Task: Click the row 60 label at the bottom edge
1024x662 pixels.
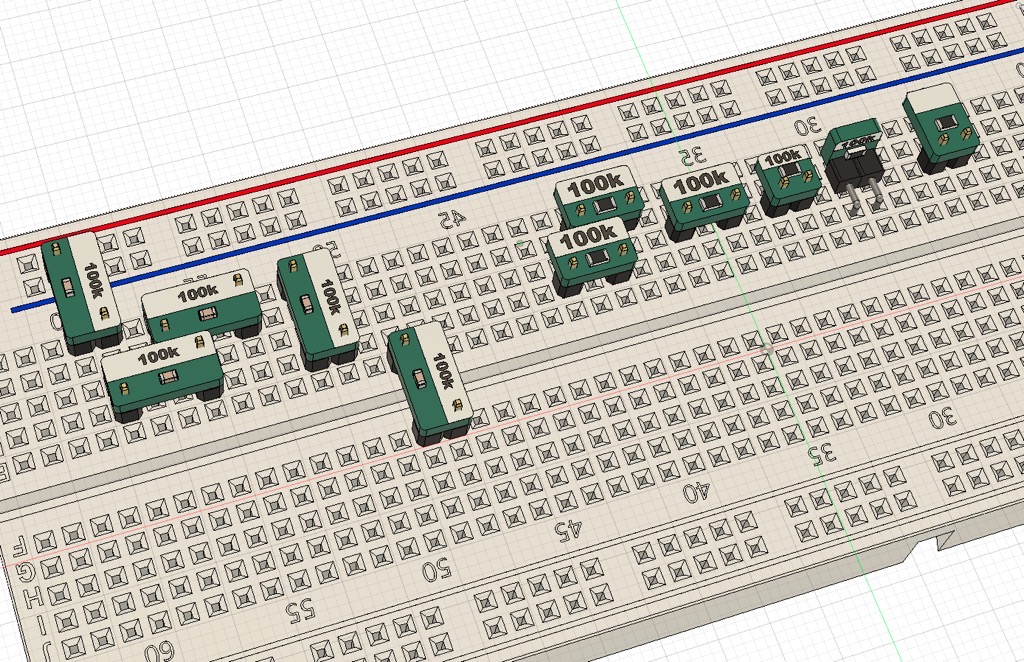Action: tap(160, 648)
